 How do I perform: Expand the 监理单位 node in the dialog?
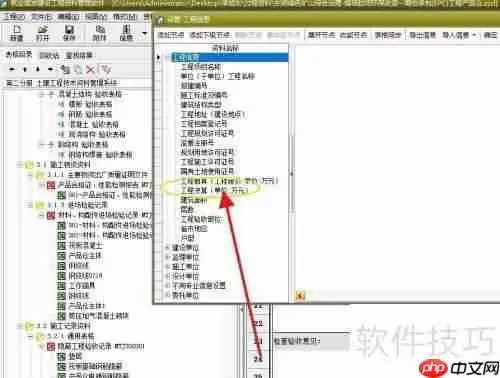tap(168, 257)
